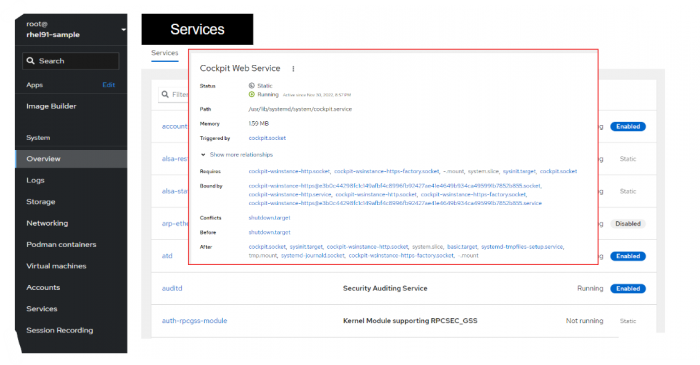The image size is (700, 365).
Task: Click the Disabled badge in the services list
Action: coord(628,224)
